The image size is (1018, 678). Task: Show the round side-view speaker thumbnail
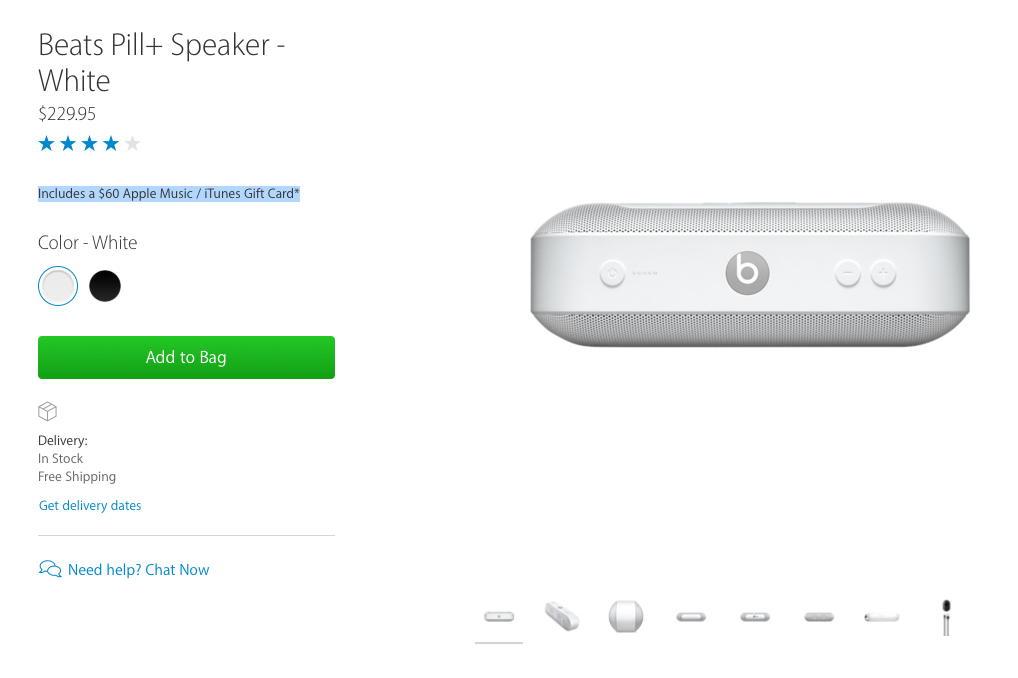coord(625,616)
